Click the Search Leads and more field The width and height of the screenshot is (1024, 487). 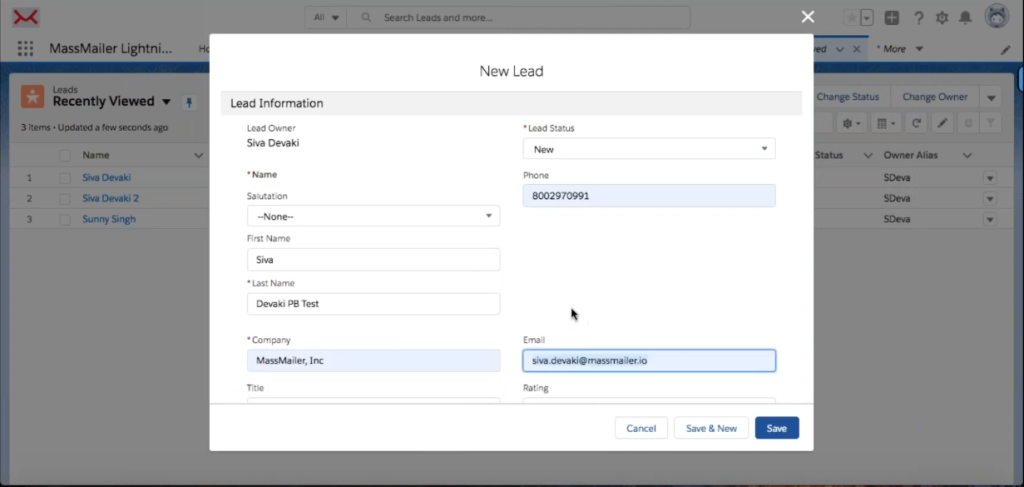518,18
